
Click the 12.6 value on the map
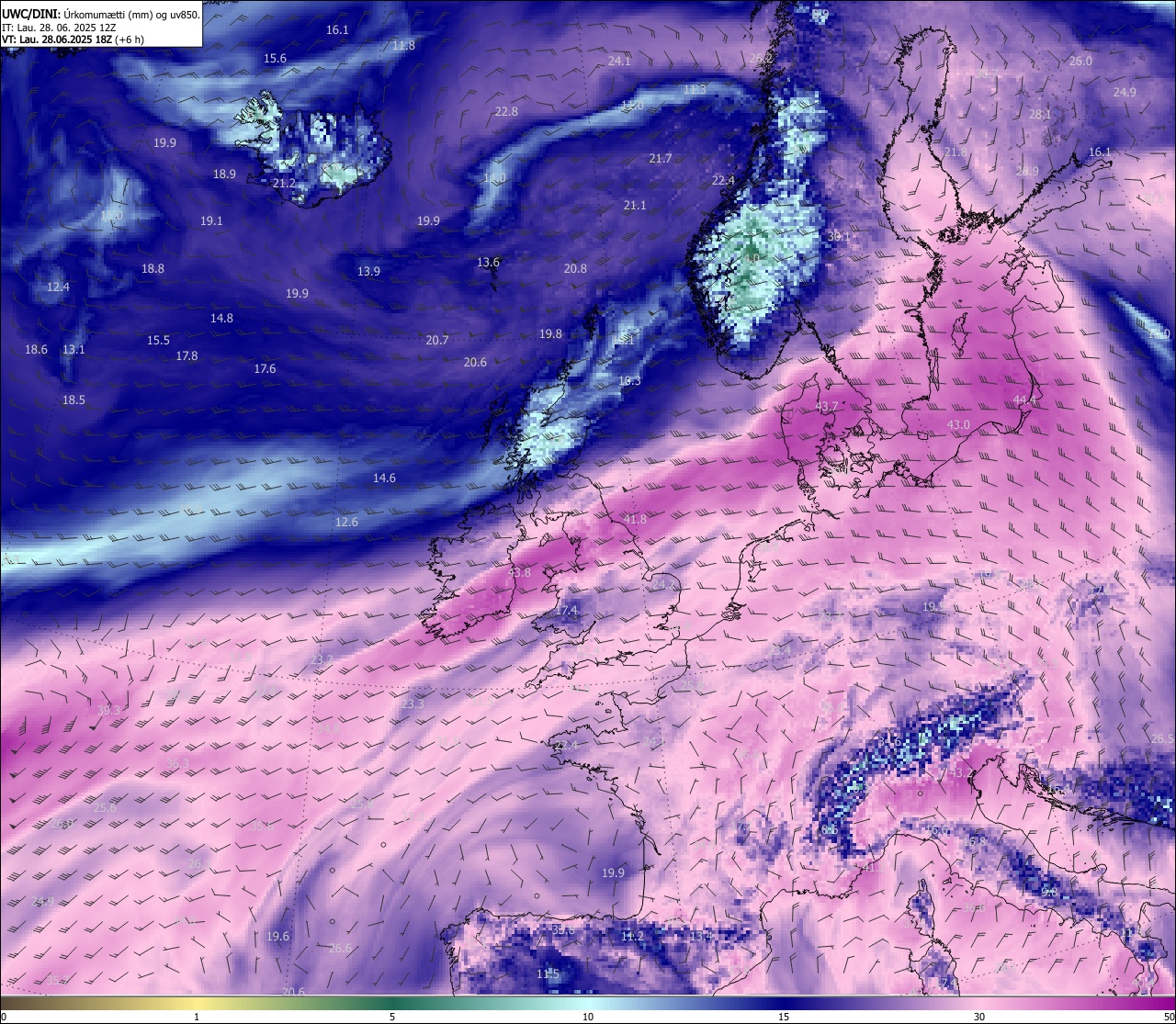[x=346, y=523]
